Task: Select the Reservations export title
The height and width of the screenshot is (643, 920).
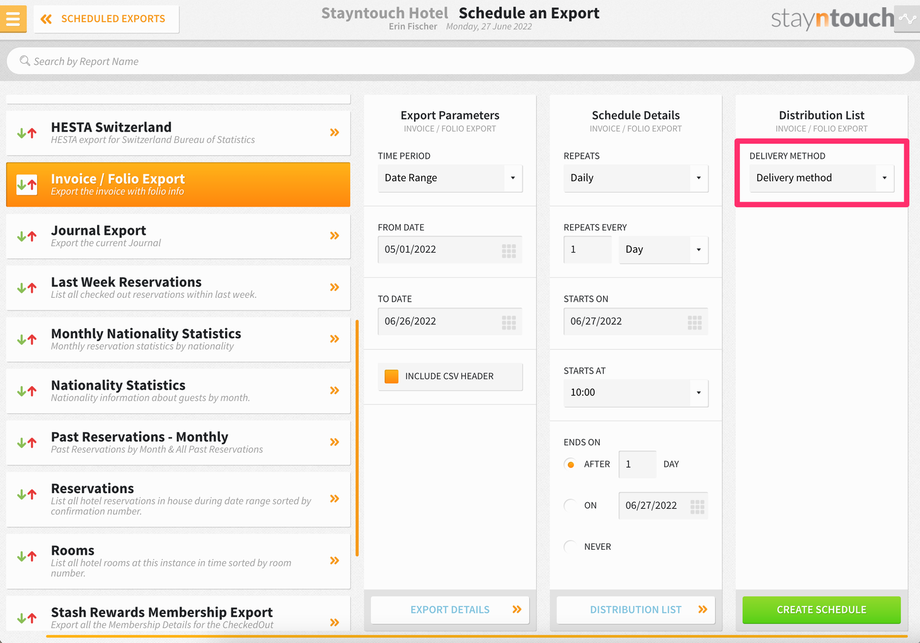Action: (92, 489)
